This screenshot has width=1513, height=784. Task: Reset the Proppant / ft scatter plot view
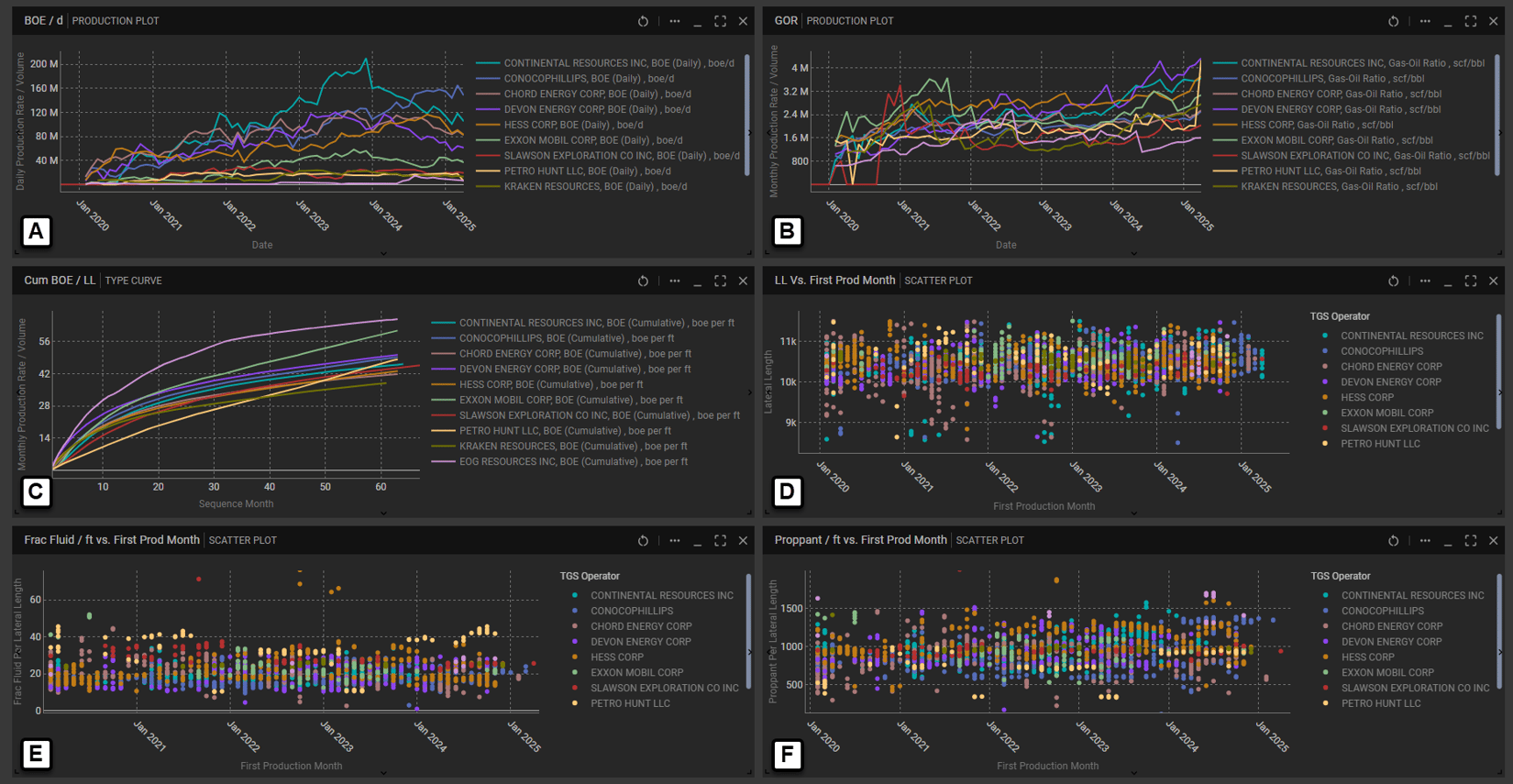pos(1393,540)
